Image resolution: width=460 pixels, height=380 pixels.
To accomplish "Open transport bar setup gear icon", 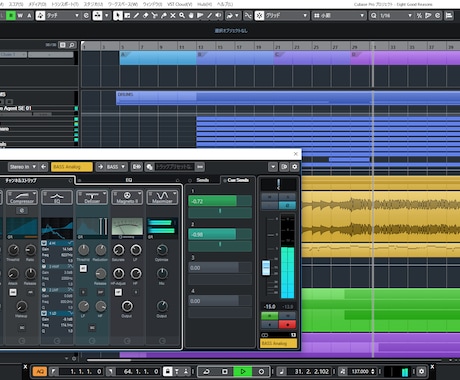I will pyautogui.click(x=421, y=371).
